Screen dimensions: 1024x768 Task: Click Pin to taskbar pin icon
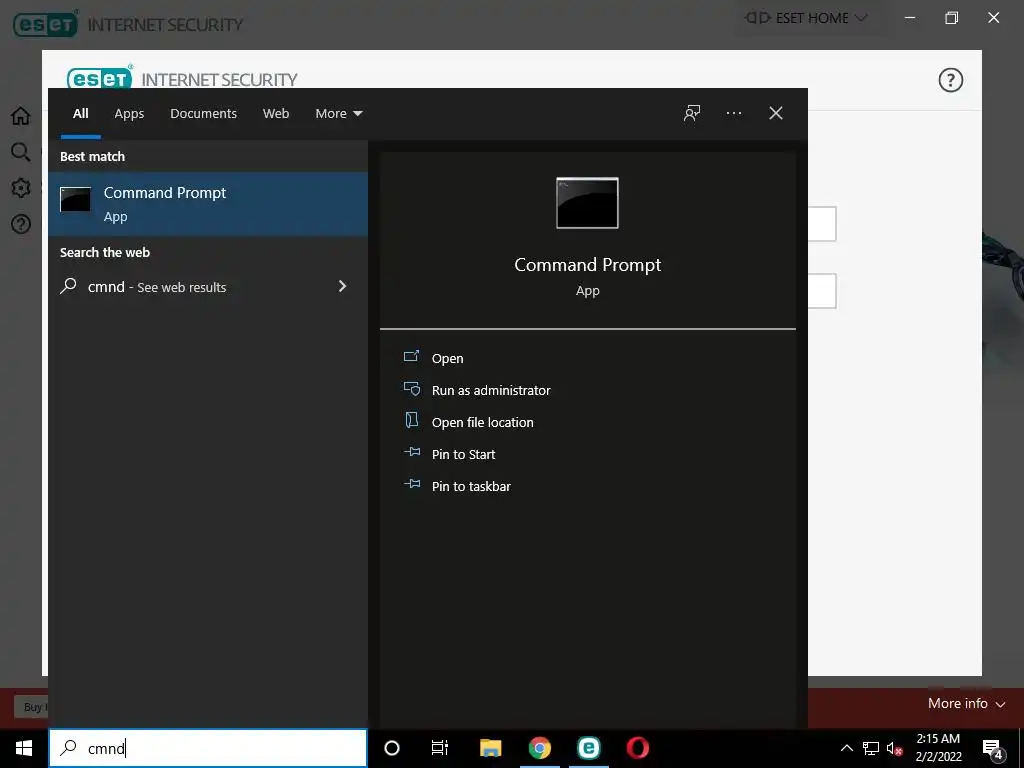tap(411, 484)
